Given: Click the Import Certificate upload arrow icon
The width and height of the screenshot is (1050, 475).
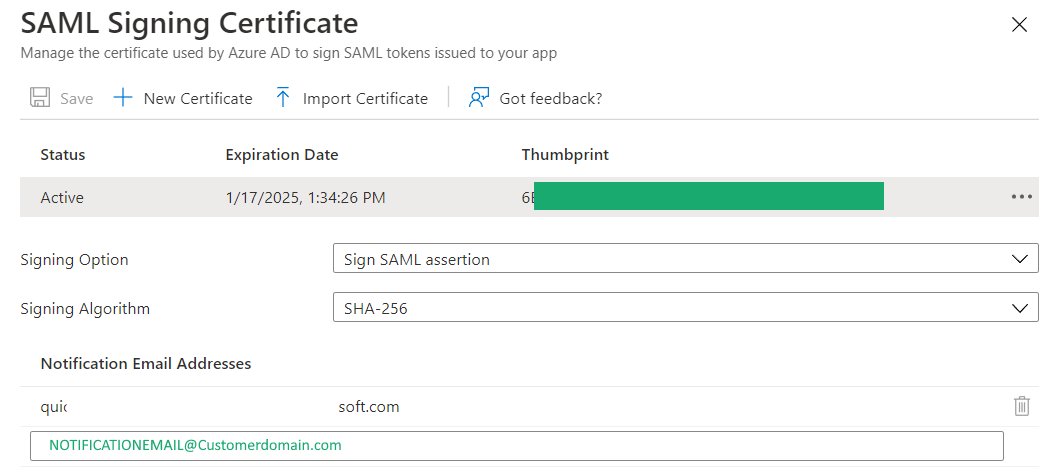Looking at the screenshot, I should click(283, 98).
